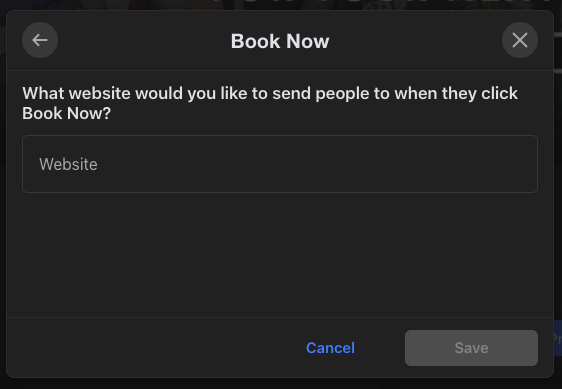Viewport: 562px width, 389px height.
Task: Click the blue button behind dialog edge
Action: (558, 338)
